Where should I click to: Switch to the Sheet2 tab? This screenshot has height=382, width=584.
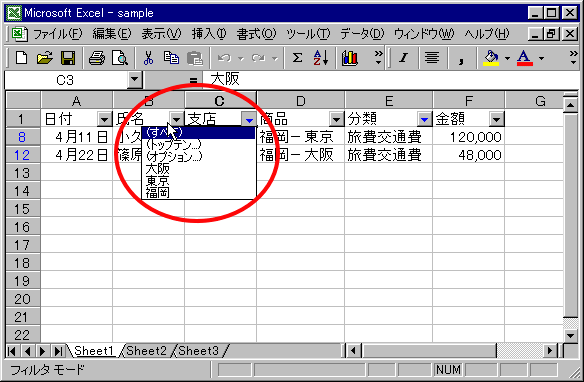click(x=146, y=351)
